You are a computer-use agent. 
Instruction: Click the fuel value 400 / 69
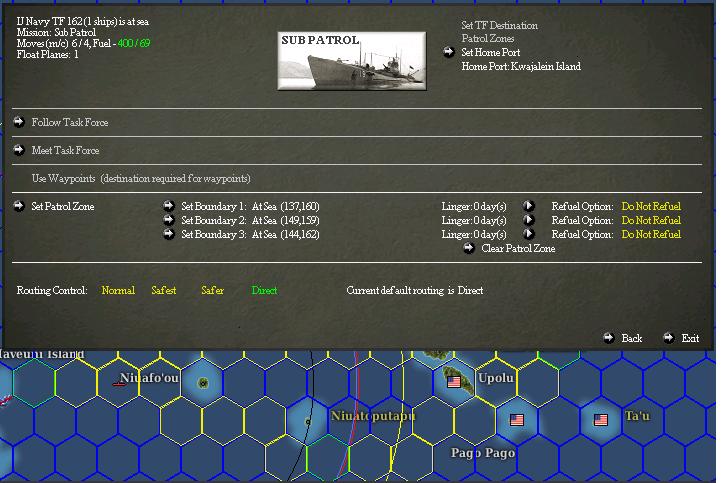click(x=134, y=43)
